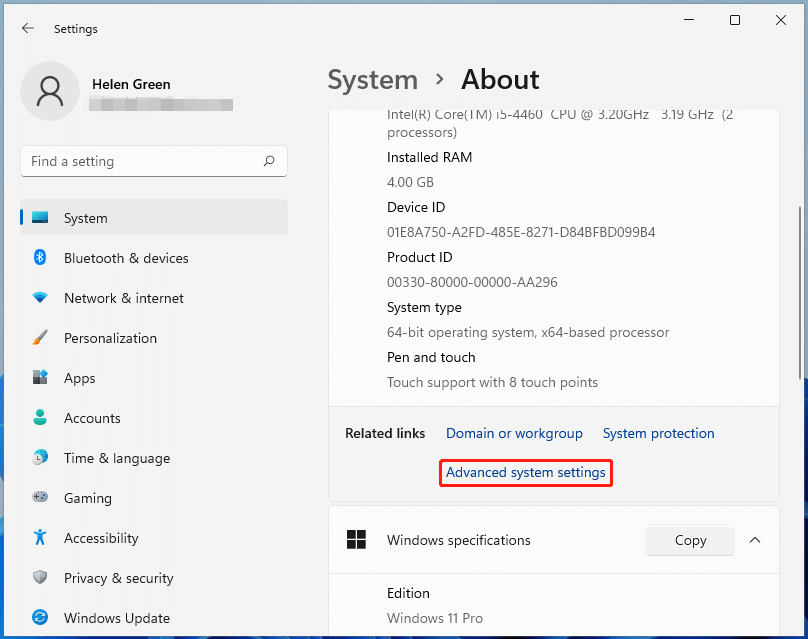The image size is (808, 639).
Task: Click the Personalization paintbrush icon
Action: [40, 338]
